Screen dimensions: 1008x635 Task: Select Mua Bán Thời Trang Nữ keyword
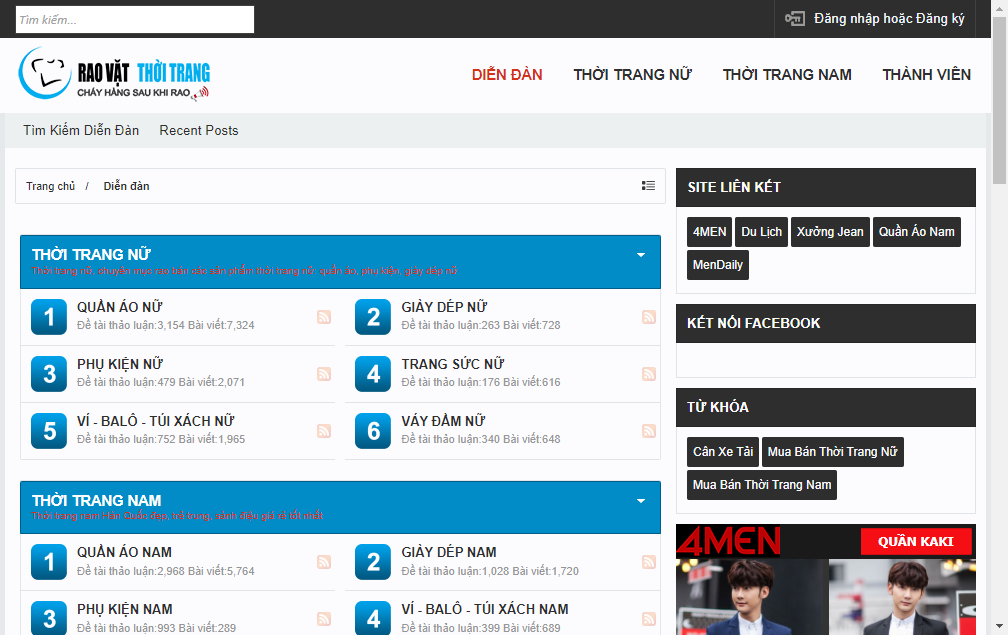click(x=832, y=452)
